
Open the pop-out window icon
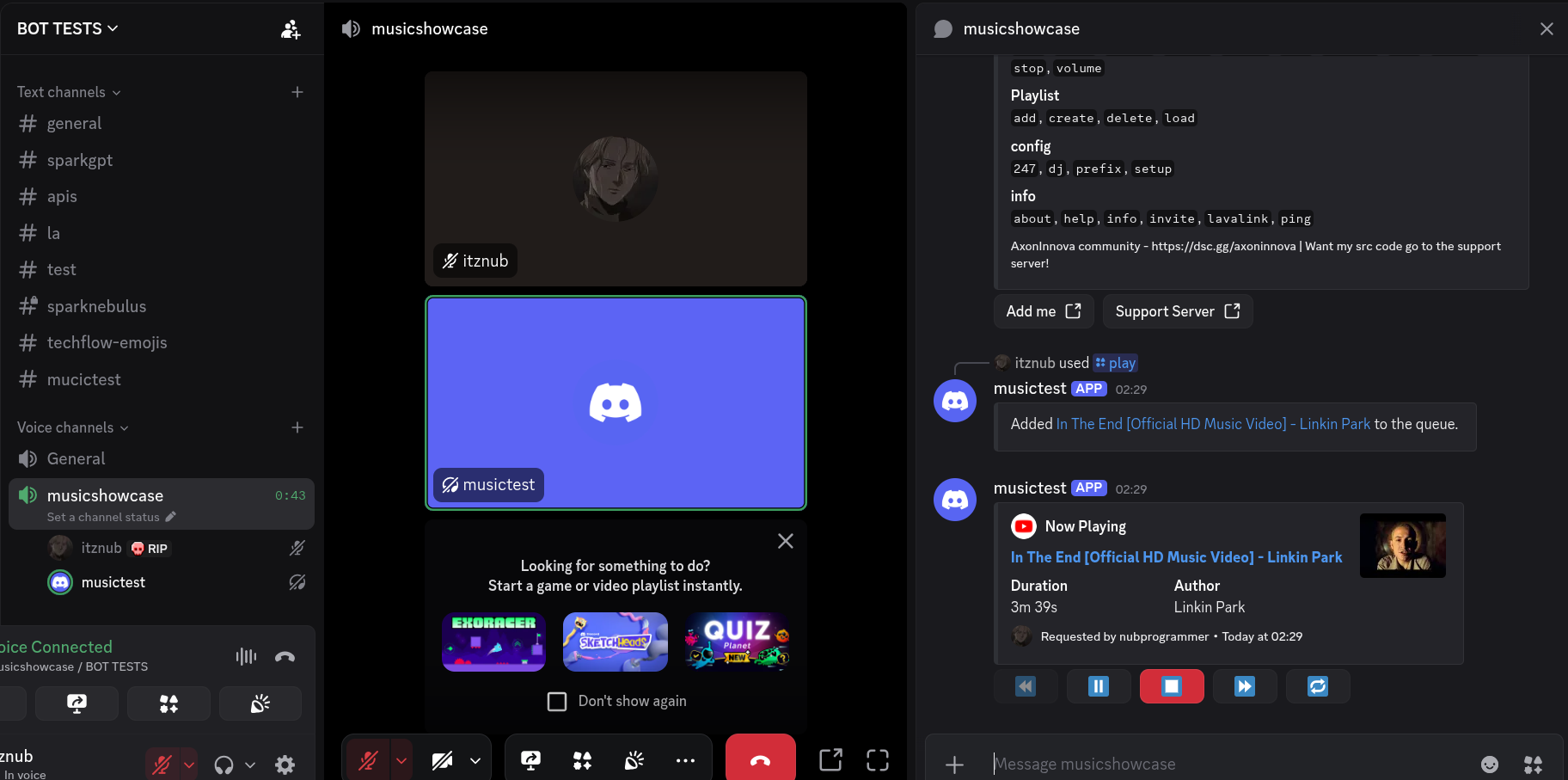[830, 759]
